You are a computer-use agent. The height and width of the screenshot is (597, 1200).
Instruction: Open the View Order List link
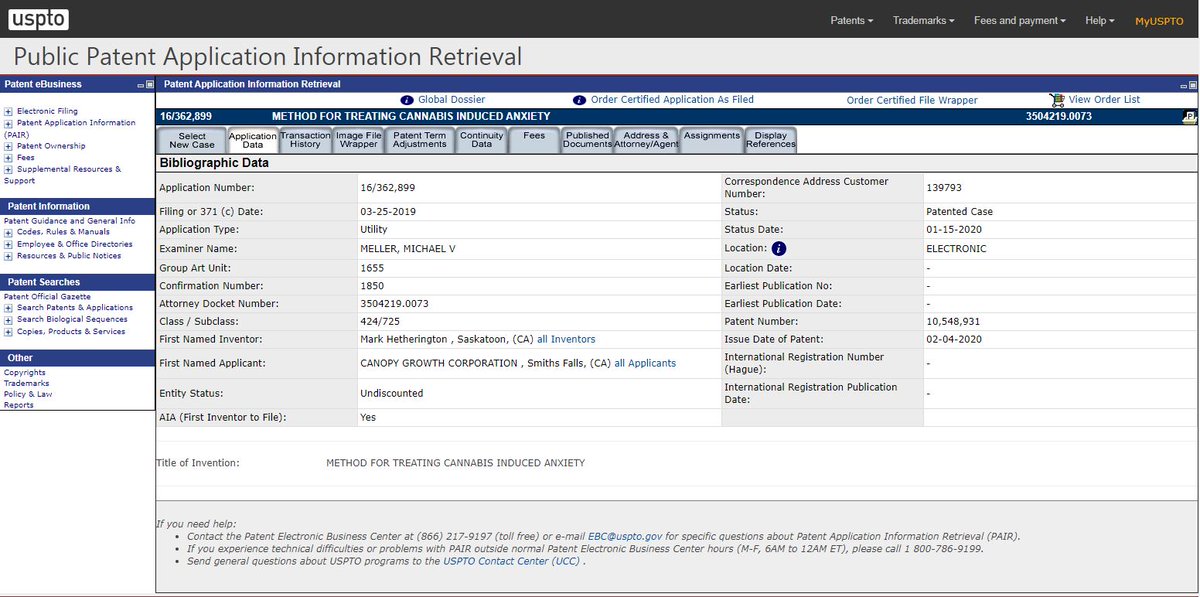click(1104, 100)
